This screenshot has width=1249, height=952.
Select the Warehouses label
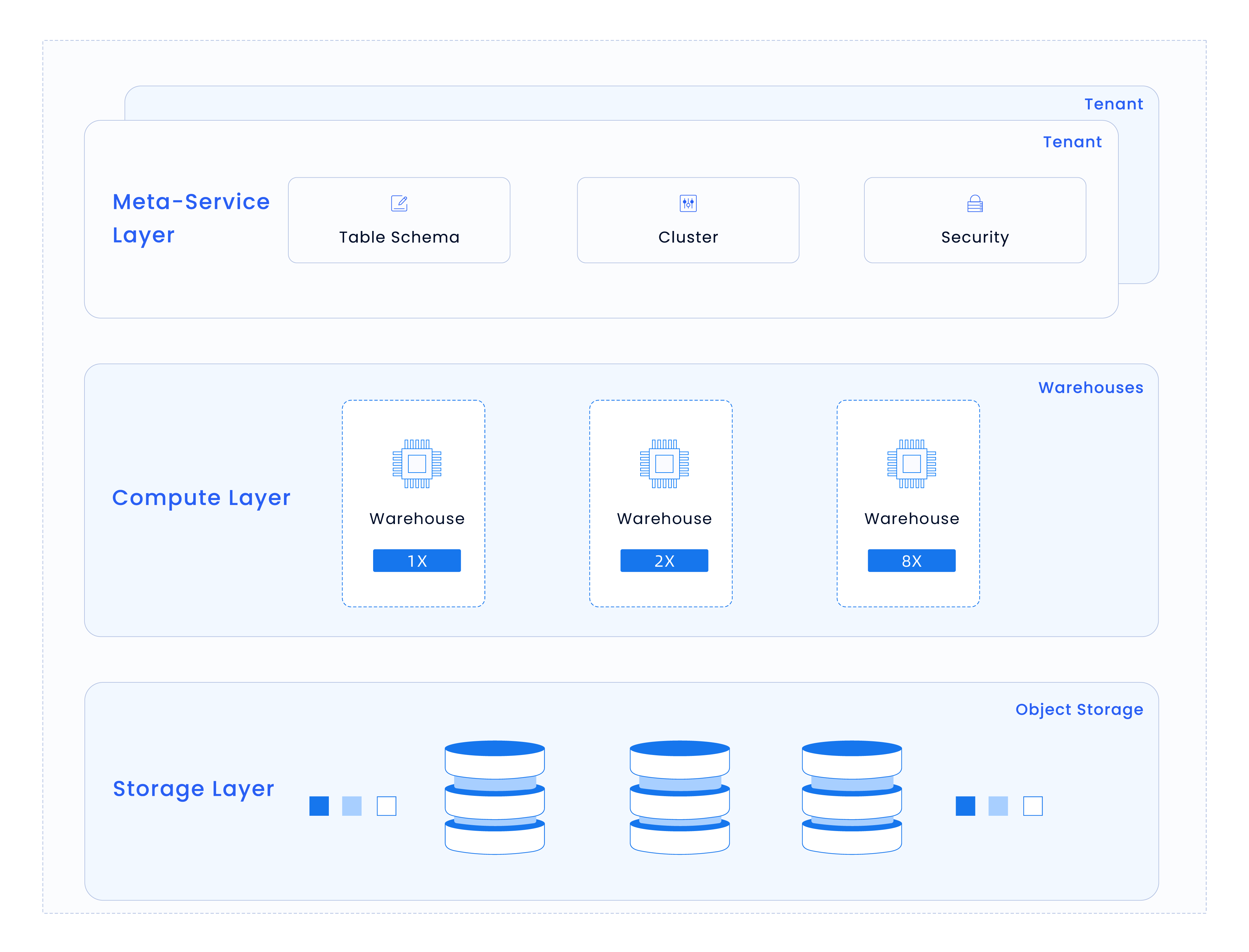tap(1090, 387)
